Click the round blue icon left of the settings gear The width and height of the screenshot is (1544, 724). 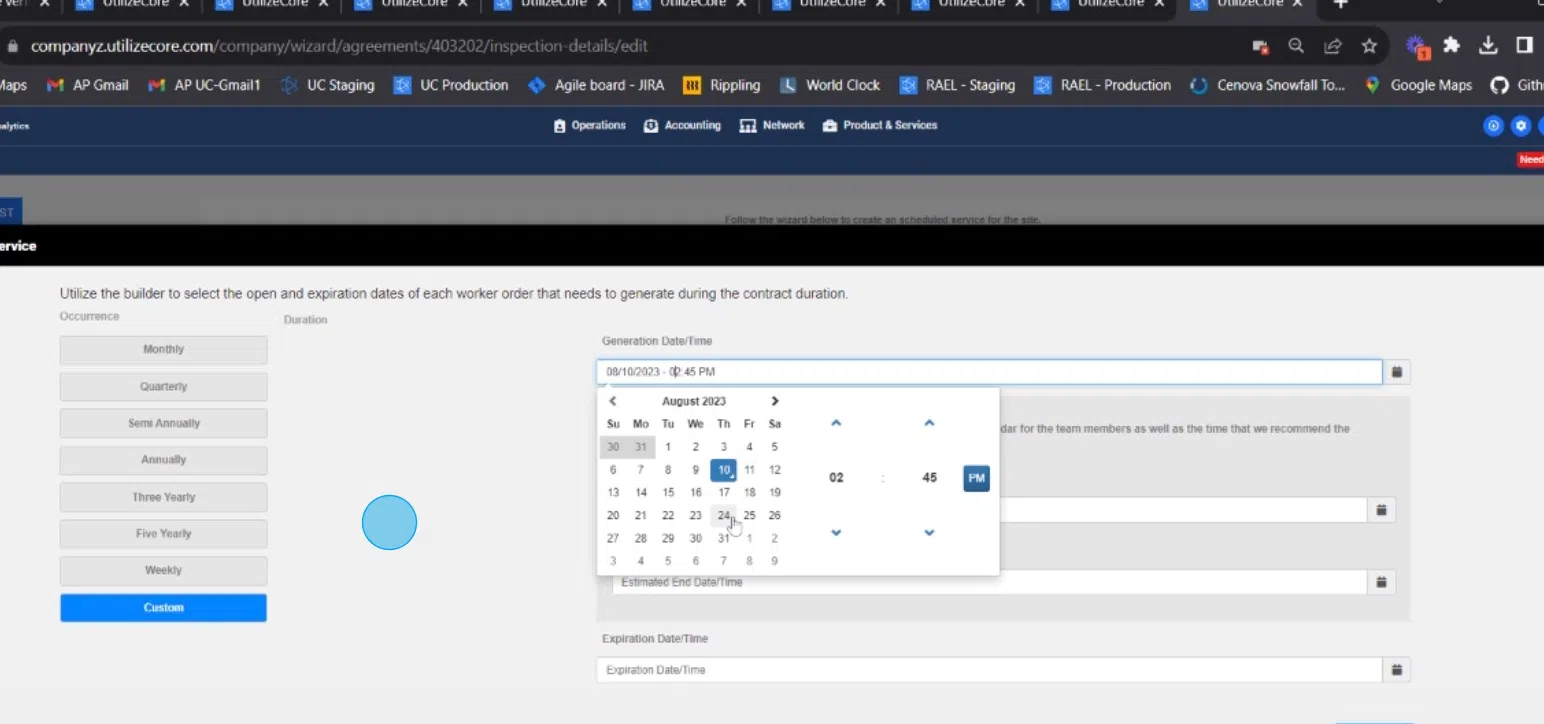coord(1493,126)
